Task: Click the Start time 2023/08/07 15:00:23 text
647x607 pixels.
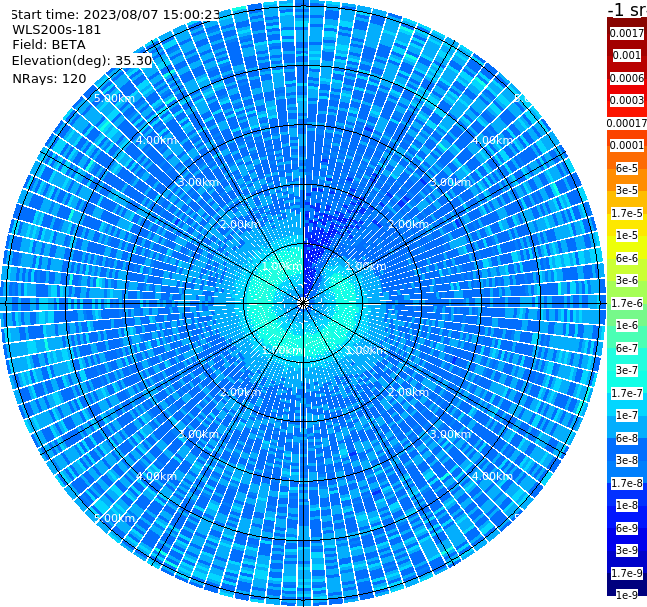Action: [x=115, y=15]
